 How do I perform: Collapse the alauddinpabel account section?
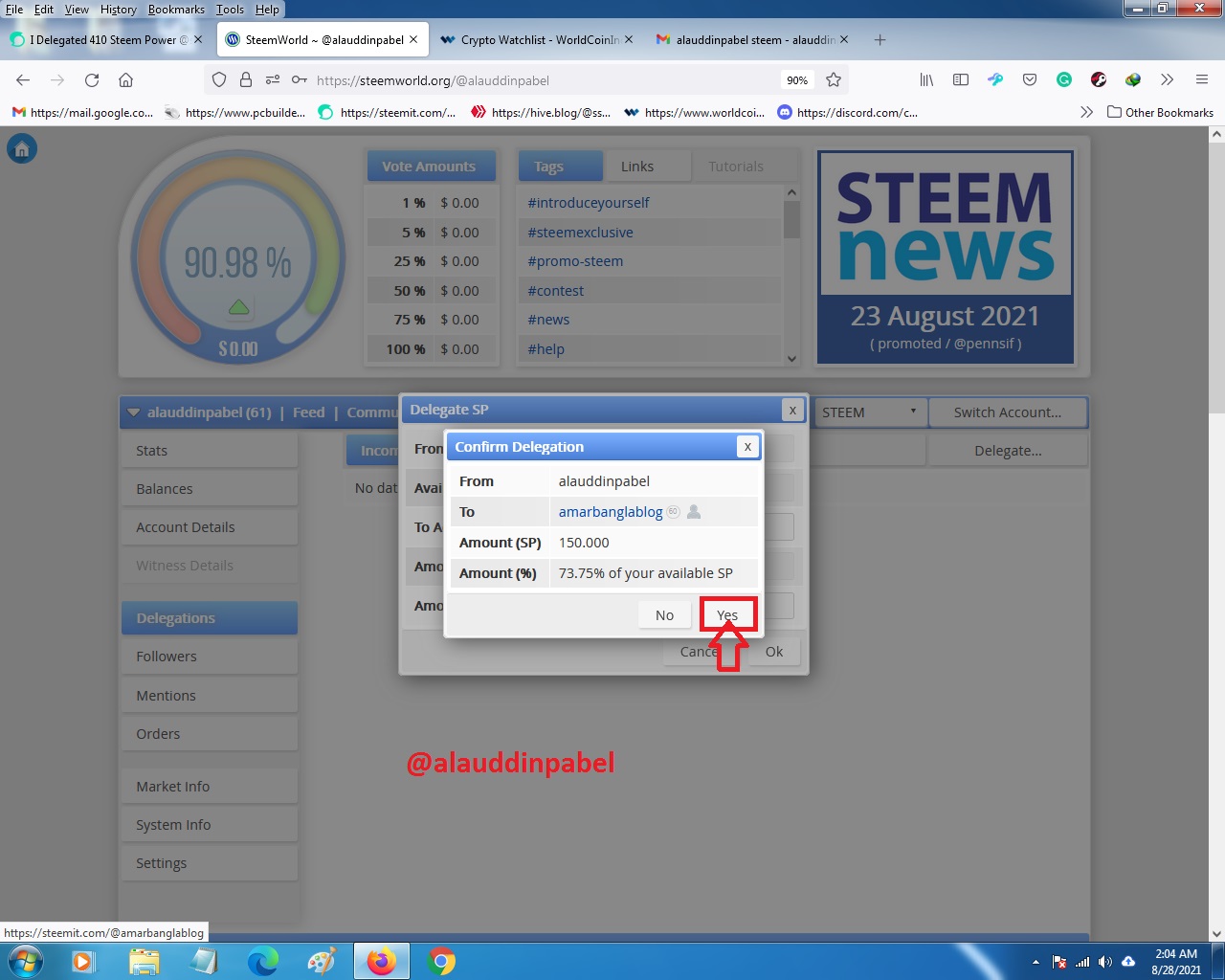click(x=133, y=412)
